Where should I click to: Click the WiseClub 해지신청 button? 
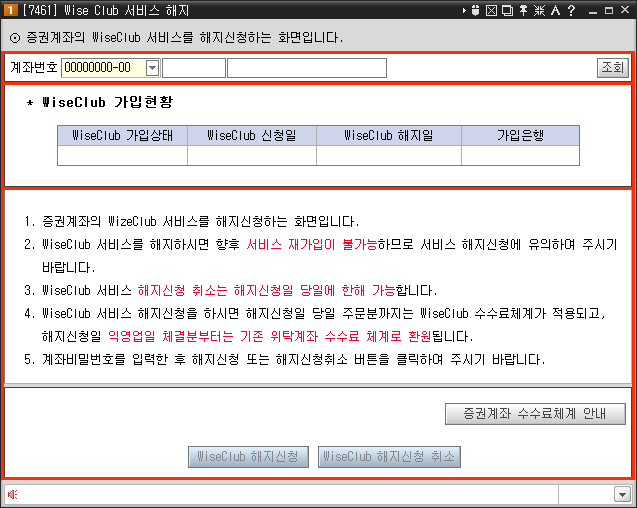click(248, 457)
